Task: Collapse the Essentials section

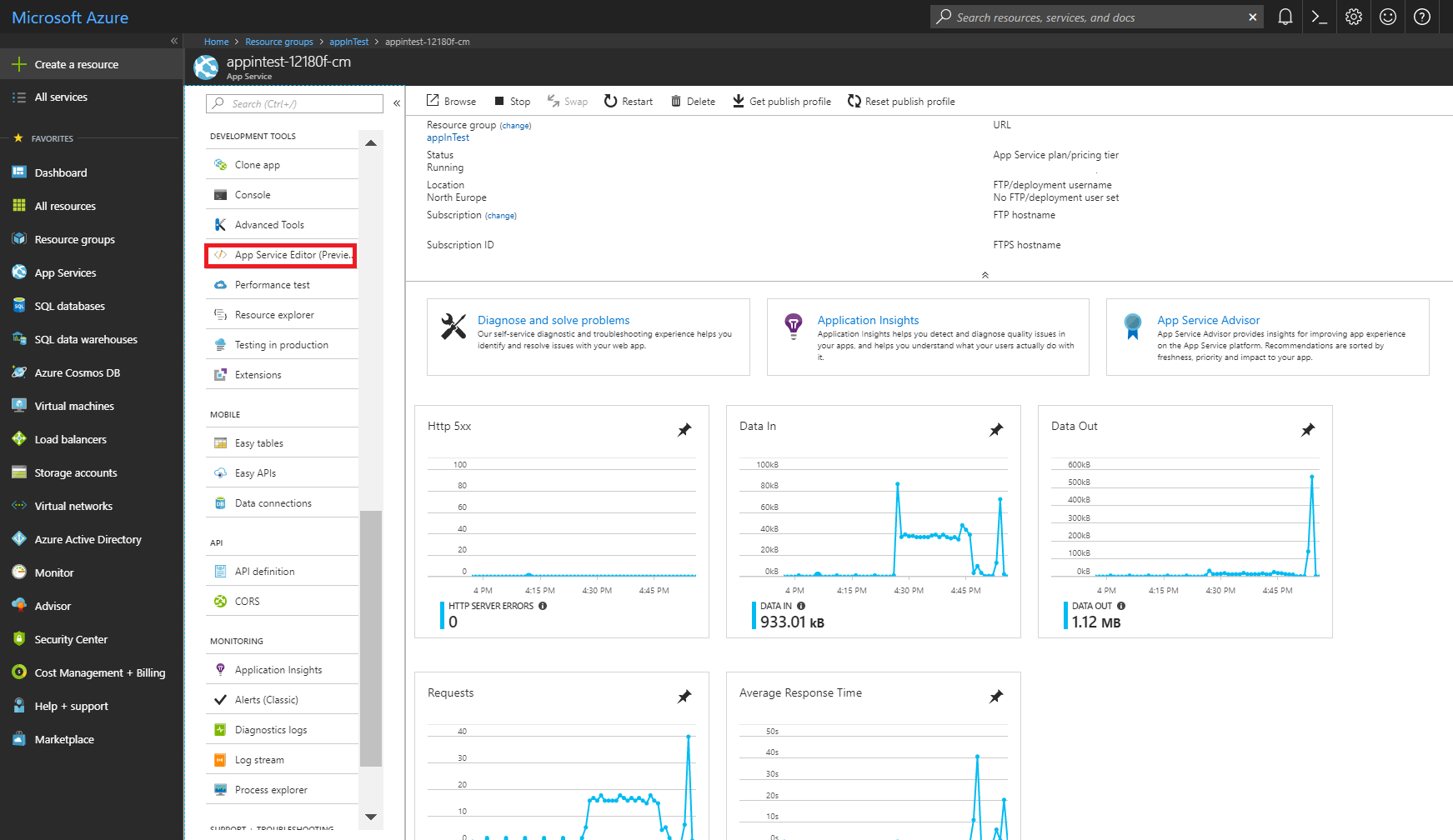Action: pos(985,273)
